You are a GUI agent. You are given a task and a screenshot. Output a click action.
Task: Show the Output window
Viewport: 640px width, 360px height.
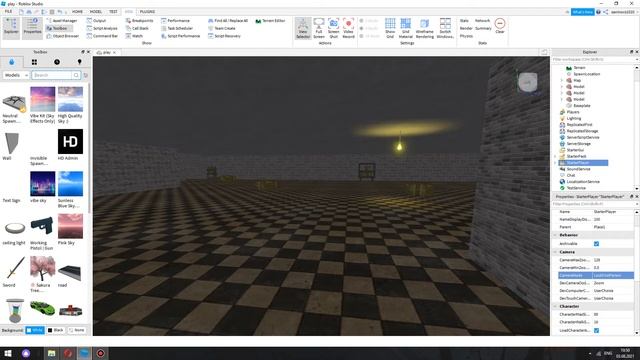(x=96, y=20)
